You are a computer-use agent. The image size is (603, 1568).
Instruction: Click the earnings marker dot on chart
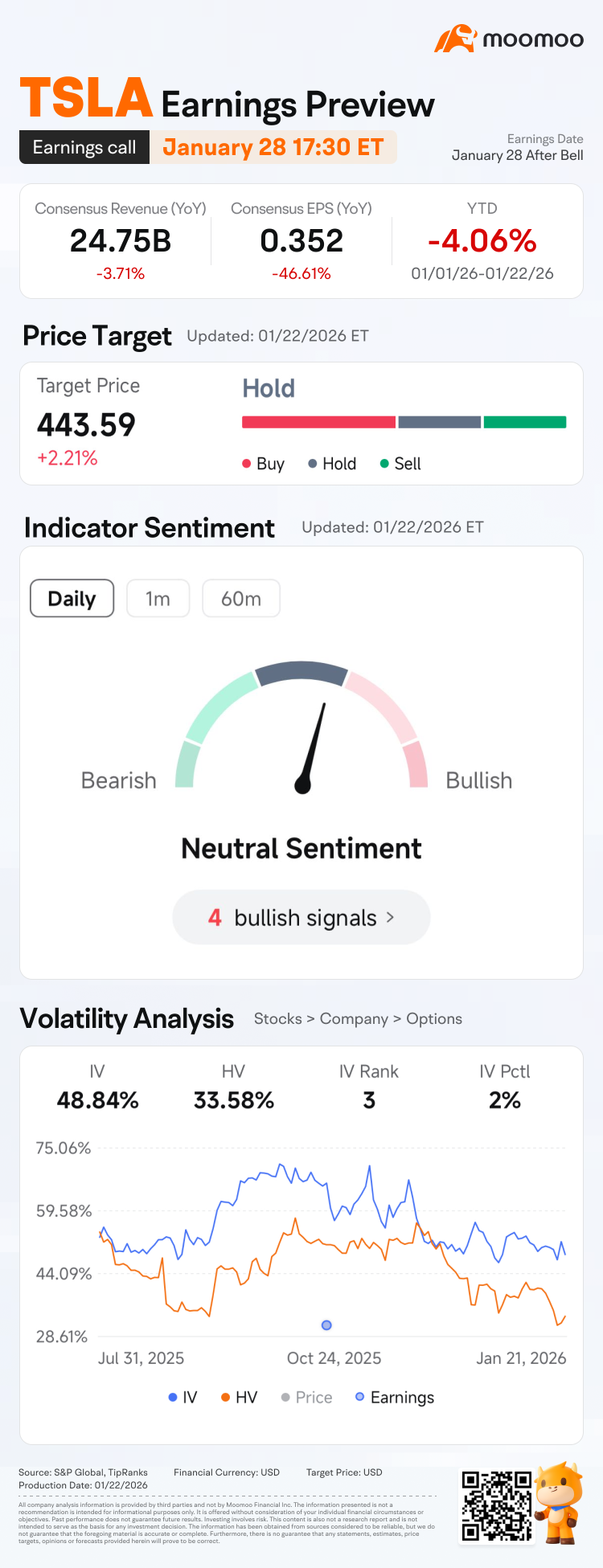pos(326,1325)
